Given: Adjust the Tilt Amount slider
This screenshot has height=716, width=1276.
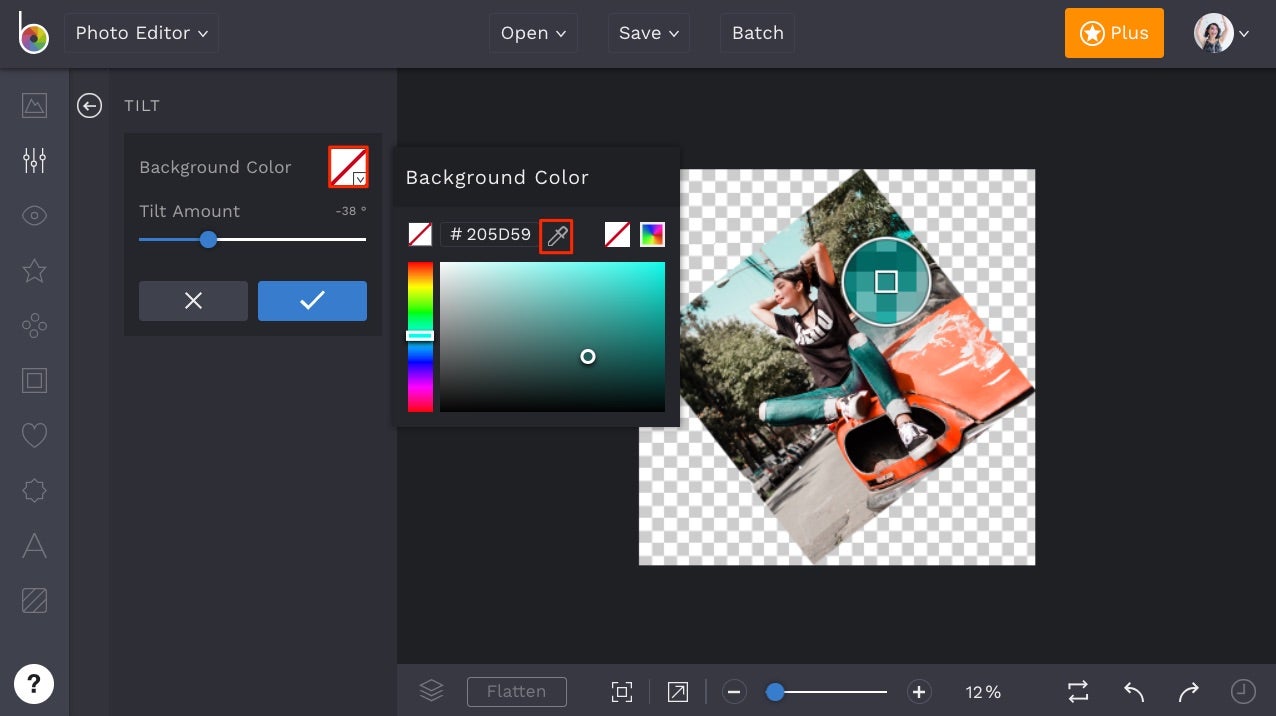Looking at the screenshot, I should click(208, 240).
